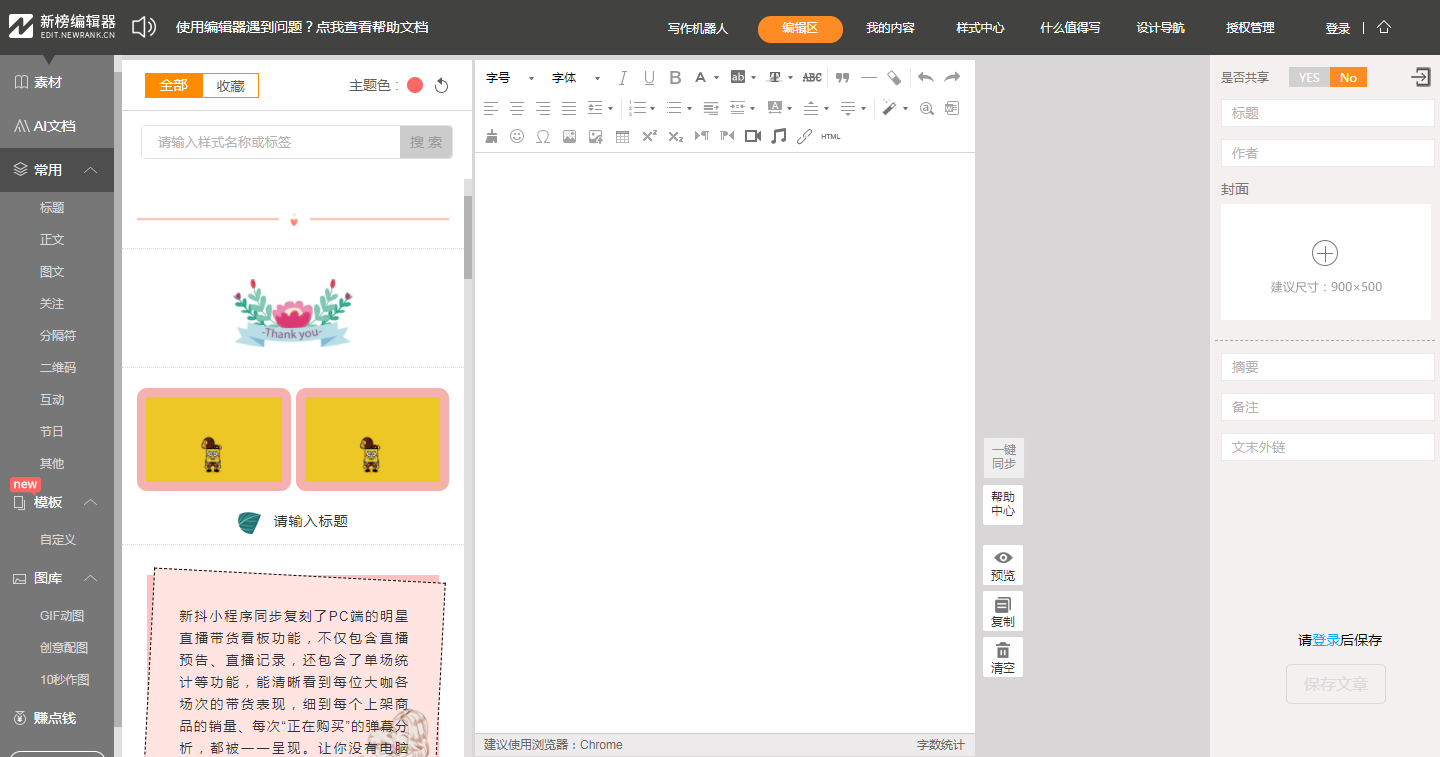The image size is (1440, 757).
Task: Open 写作机器人 in top navigation
Action: coord(698,29)
